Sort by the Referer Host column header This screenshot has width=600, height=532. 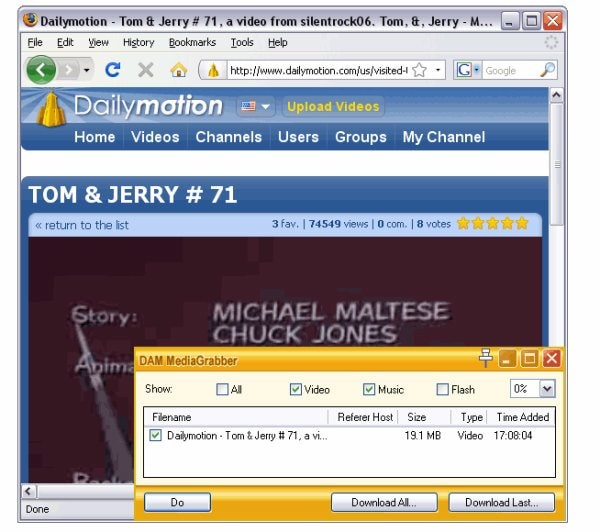(x=363, y=417)
